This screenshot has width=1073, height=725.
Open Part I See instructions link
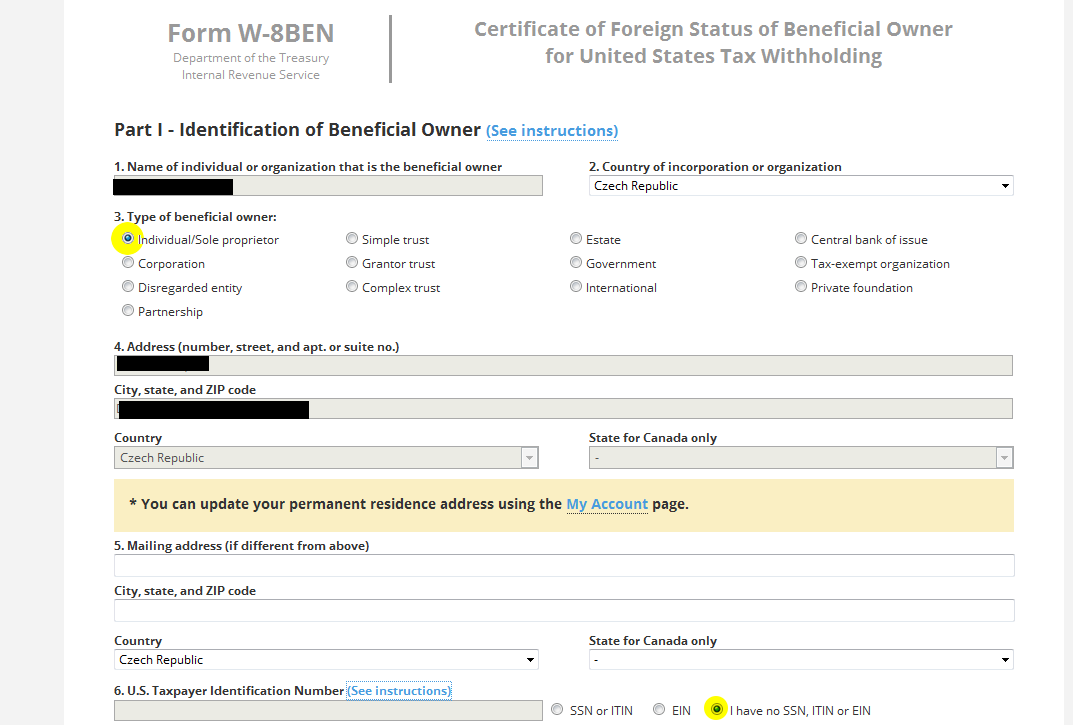(x=552, y=131)
